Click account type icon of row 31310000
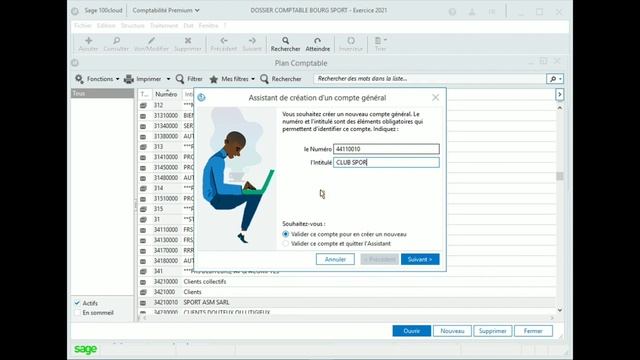This screenshot has width=640, height=360. pyautogui.click(x=143, y=116)
